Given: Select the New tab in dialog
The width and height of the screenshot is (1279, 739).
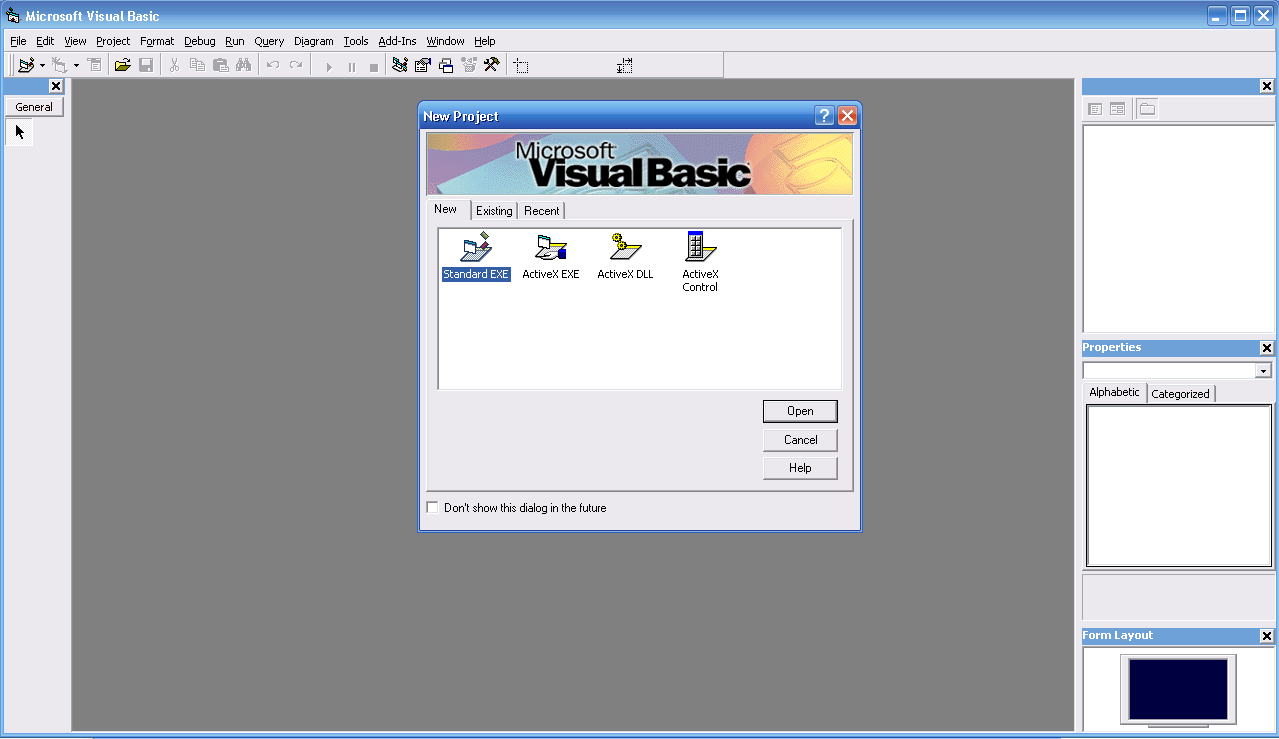Looking at the screenshot, I should point(446,209).
